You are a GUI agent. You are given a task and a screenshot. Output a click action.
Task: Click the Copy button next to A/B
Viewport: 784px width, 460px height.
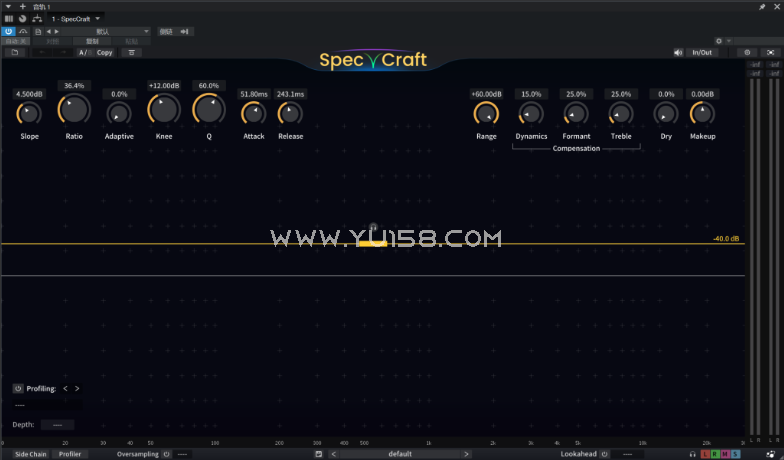104,52
